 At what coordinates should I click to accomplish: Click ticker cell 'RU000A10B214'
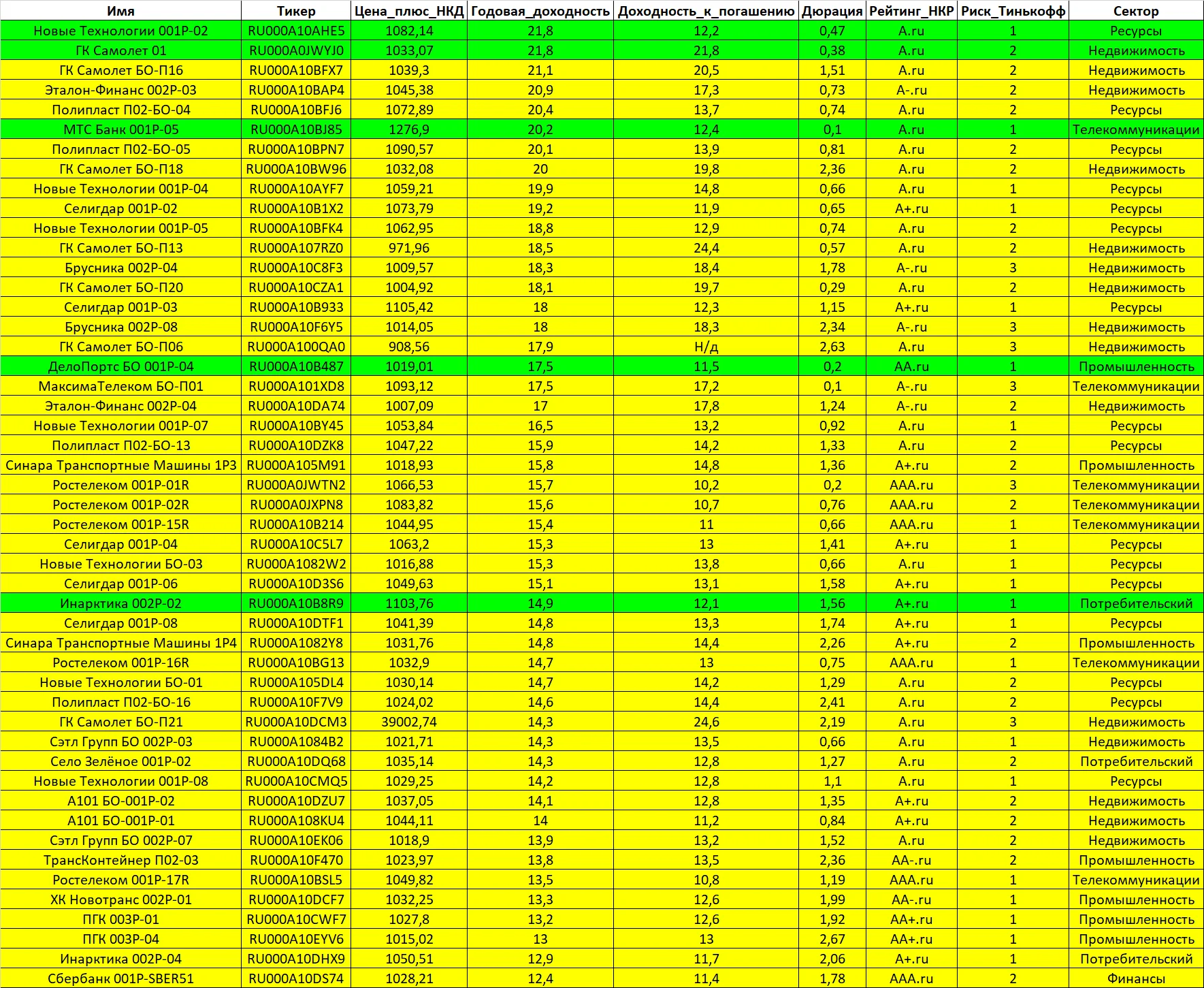coord(297,524)
